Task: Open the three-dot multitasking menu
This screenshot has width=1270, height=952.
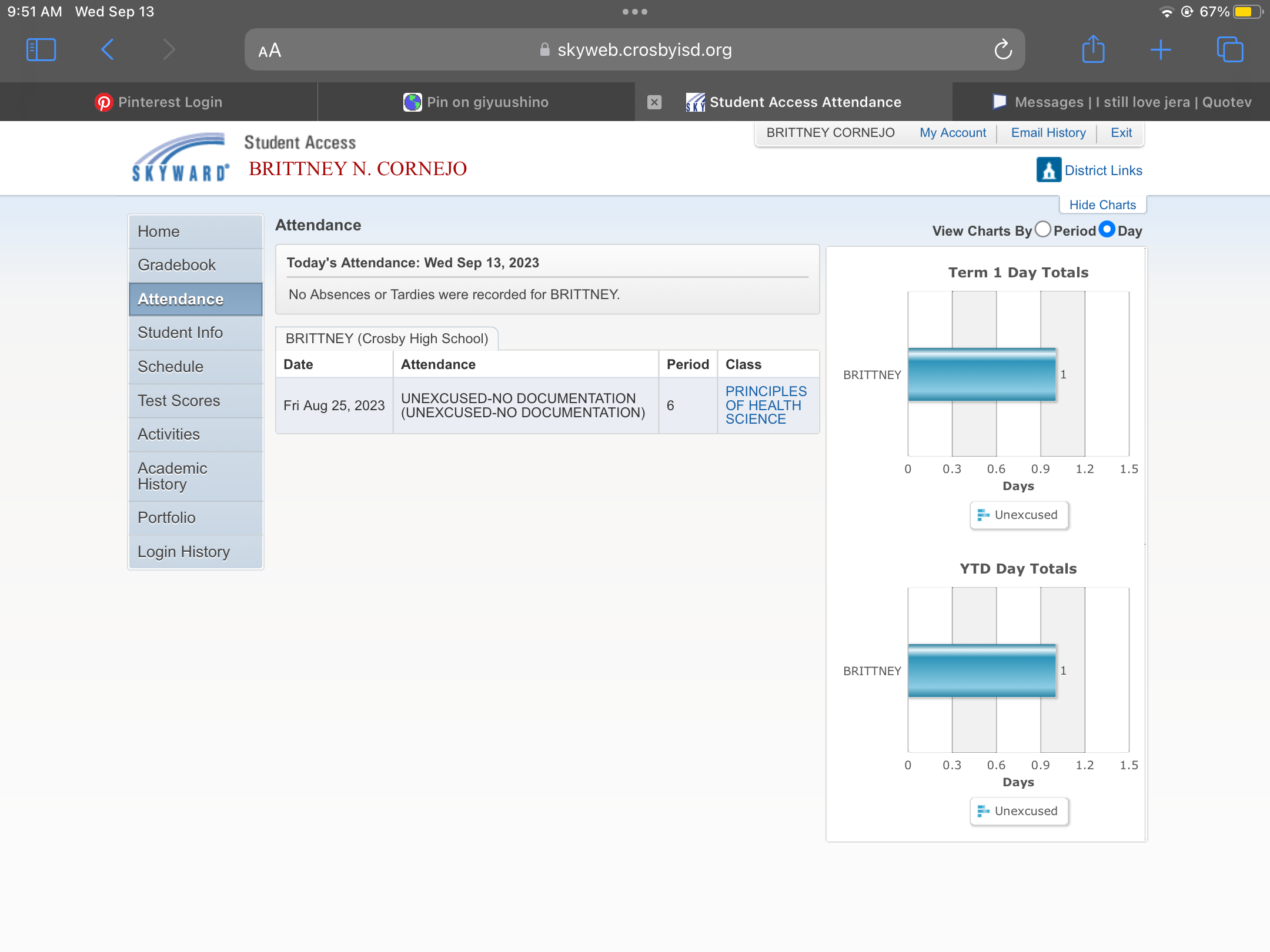Action: 634,12
